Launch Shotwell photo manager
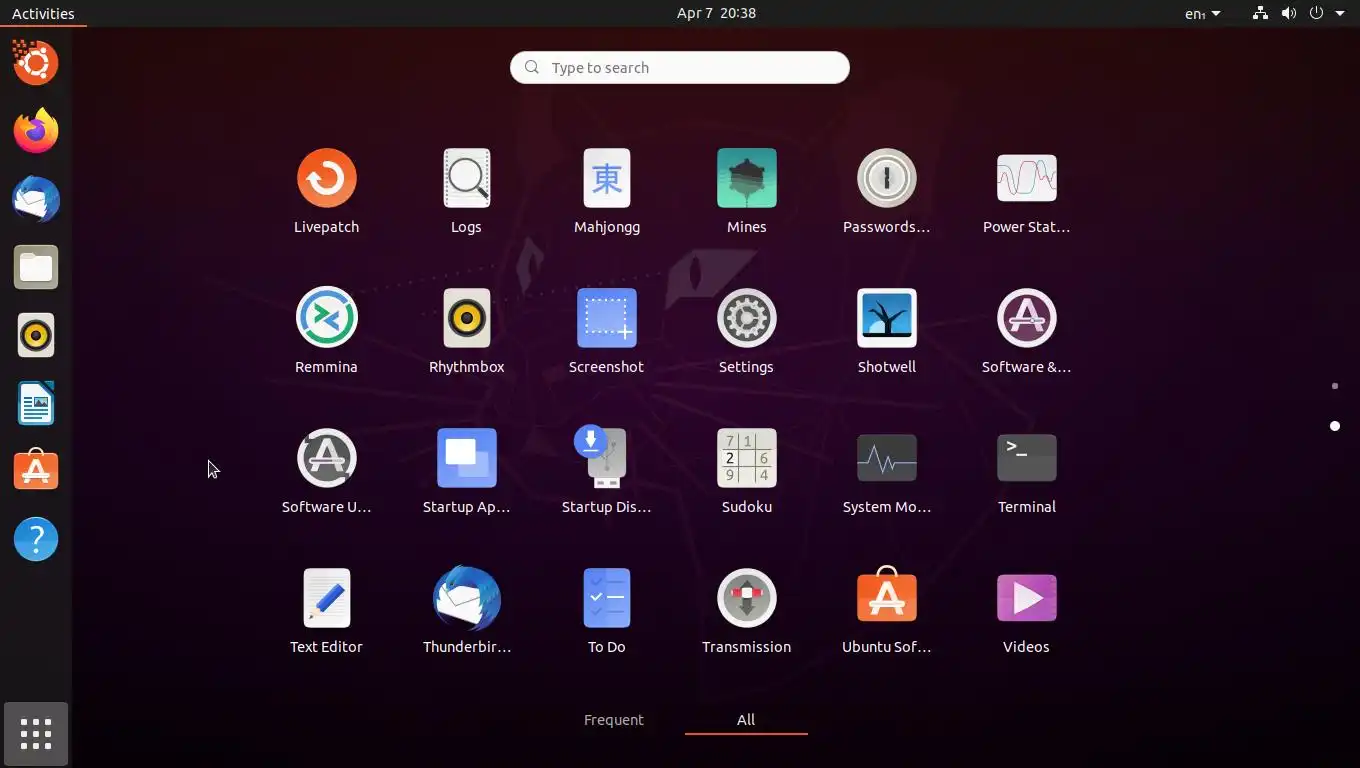 [886, 332]
